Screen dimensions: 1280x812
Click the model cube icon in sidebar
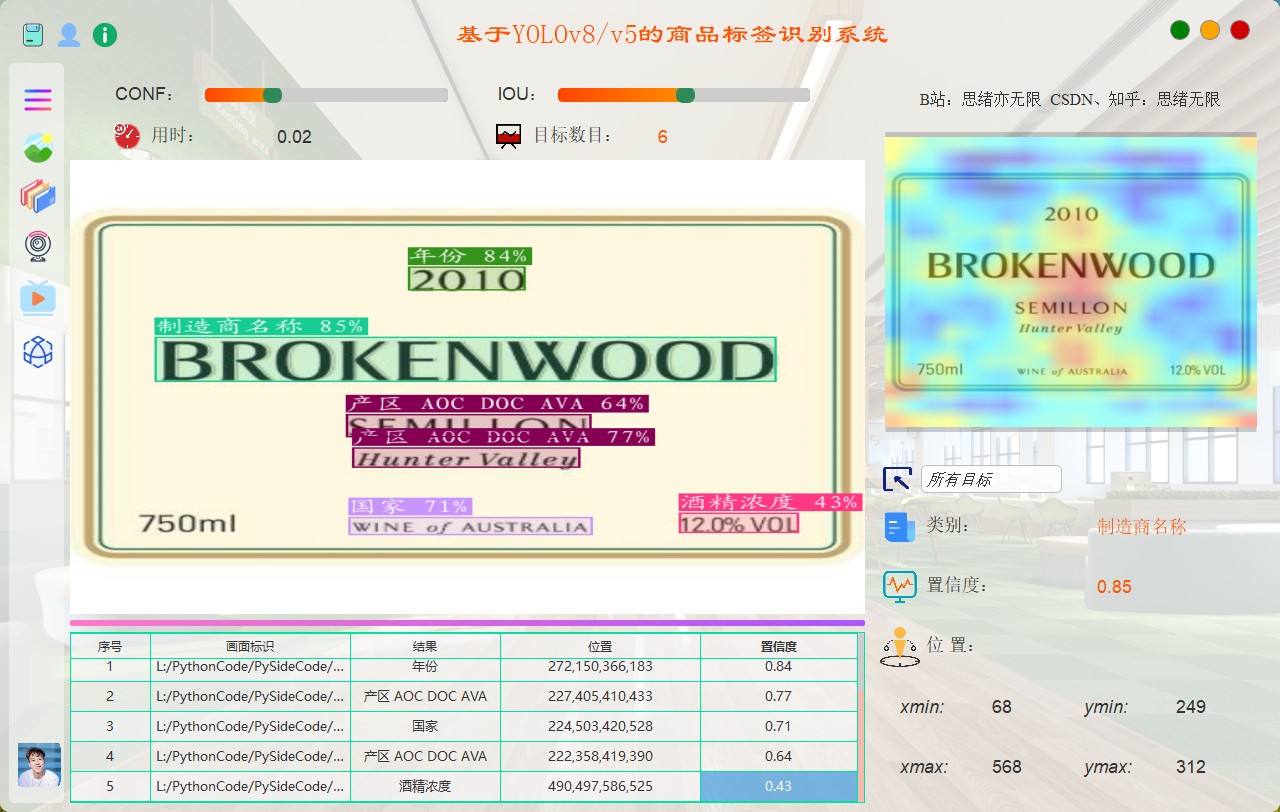coord(38,352)
